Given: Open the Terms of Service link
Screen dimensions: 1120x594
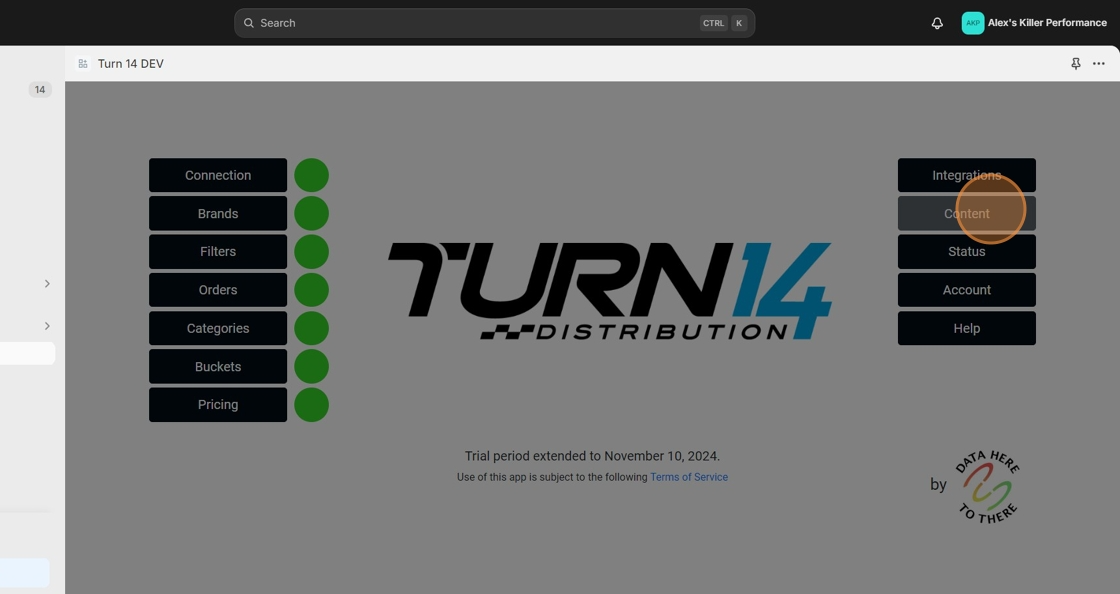Looking at the screenshot, I should coord(689,477).
